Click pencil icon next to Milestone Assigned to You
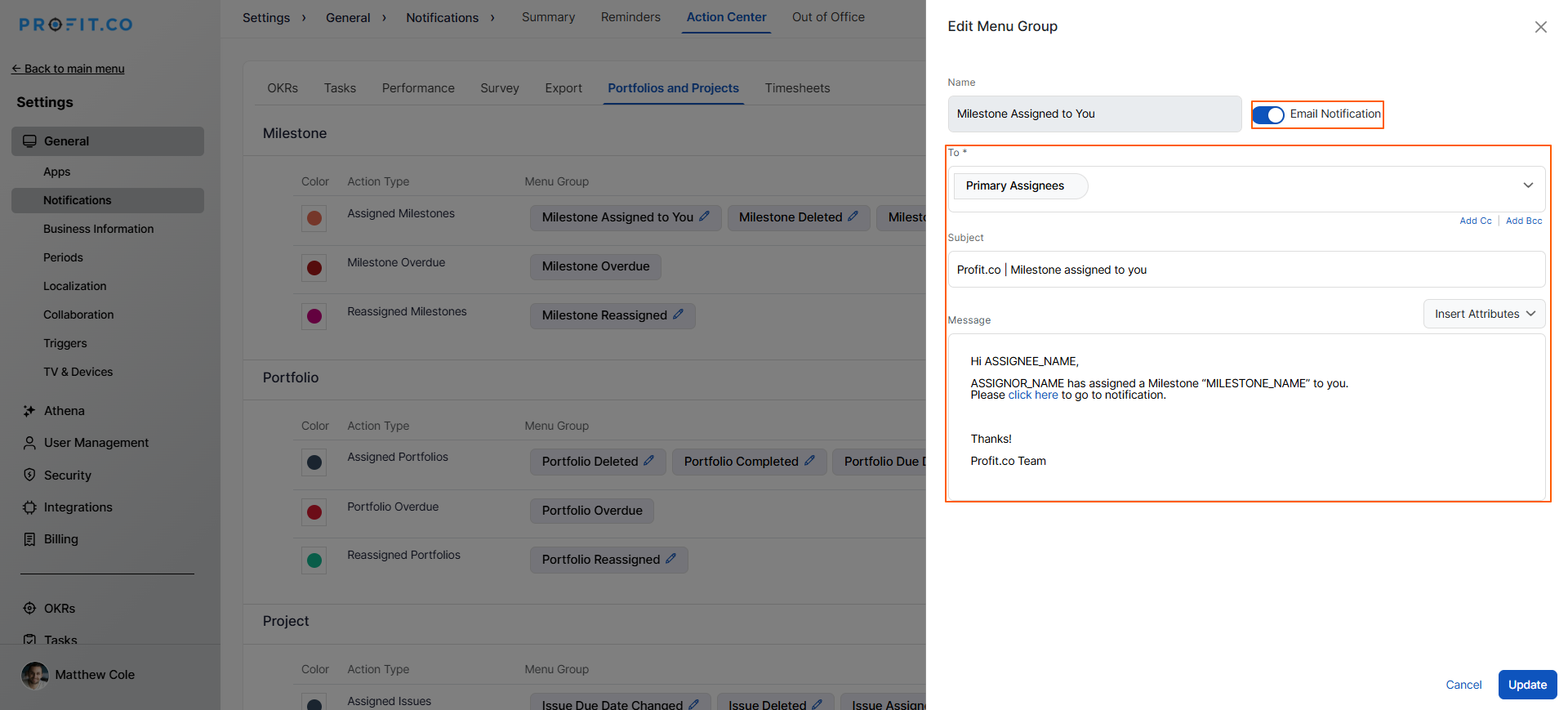This screenshot has width=1568, height=710. (705, 217)
